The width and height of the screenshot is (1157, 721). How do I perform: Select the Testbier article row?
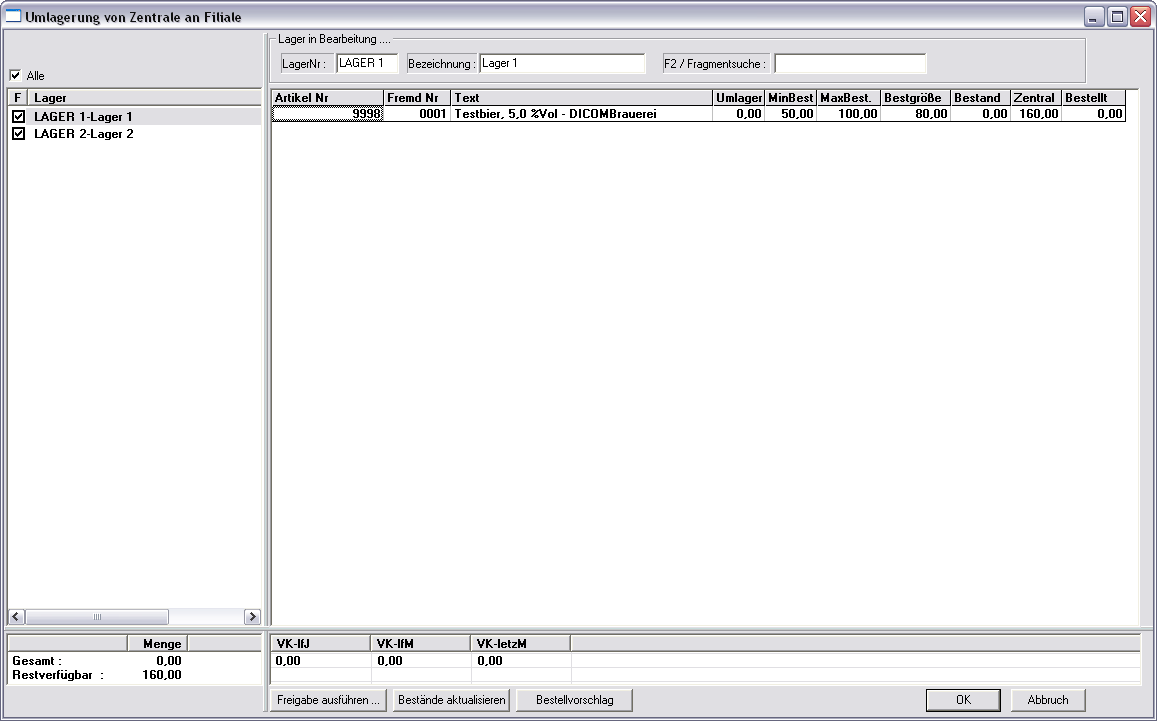click(580, 115)
